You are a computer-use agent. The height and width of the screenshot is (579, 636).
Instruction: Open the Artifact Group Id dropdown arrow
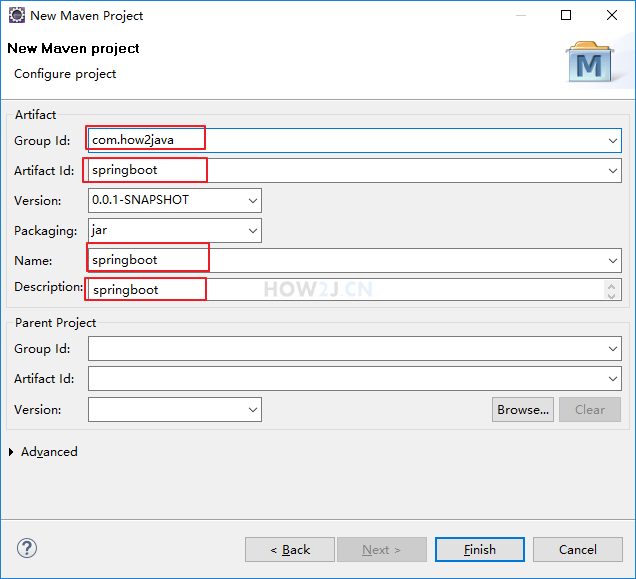(x=612, y=141)
